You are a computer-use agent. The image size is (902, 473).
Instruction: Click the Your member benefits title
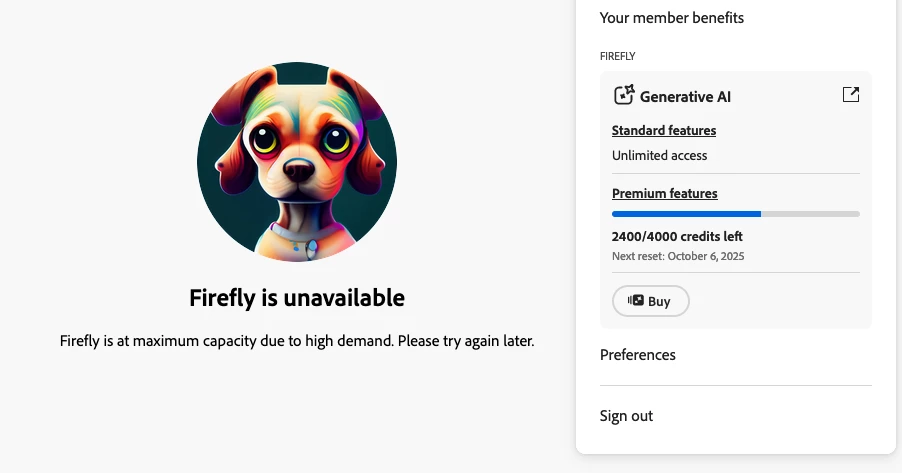click(671, 18)
